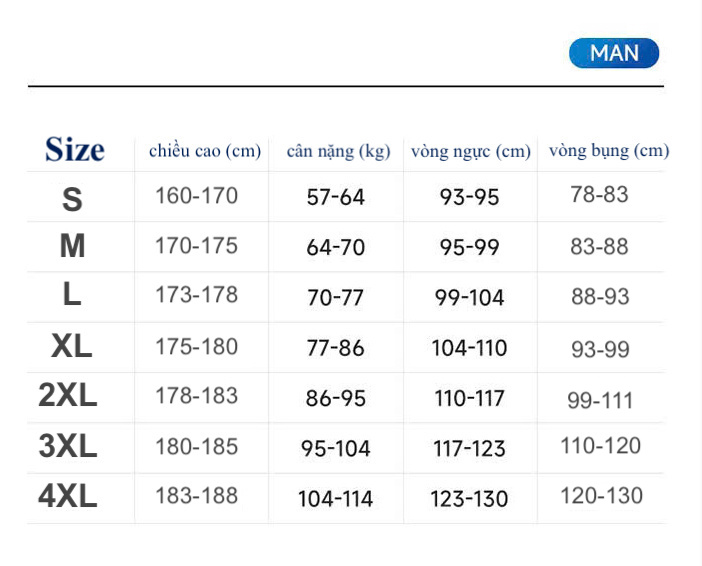Screen dimensions: 702x566
Task: Select the M size row label
Action: [x=72, y=246]
